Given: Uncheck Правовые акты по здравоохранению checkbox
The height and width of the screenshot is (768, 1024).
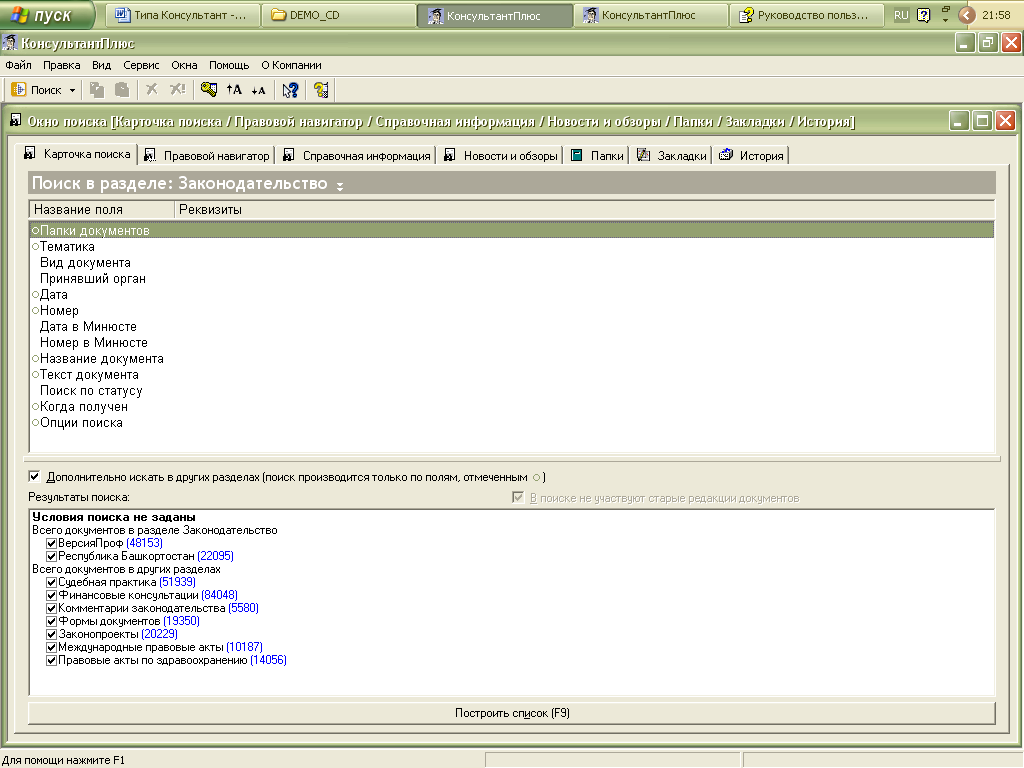Looking at the screenshot, I should 52,661.
